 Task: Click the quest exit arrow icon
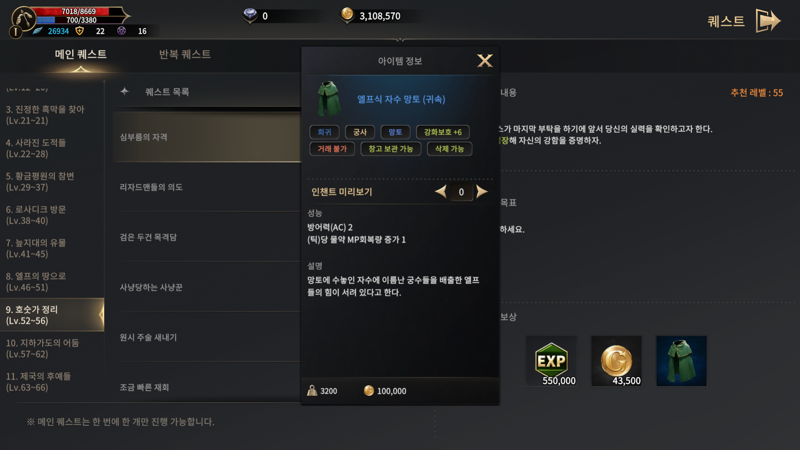coord(767,21)
